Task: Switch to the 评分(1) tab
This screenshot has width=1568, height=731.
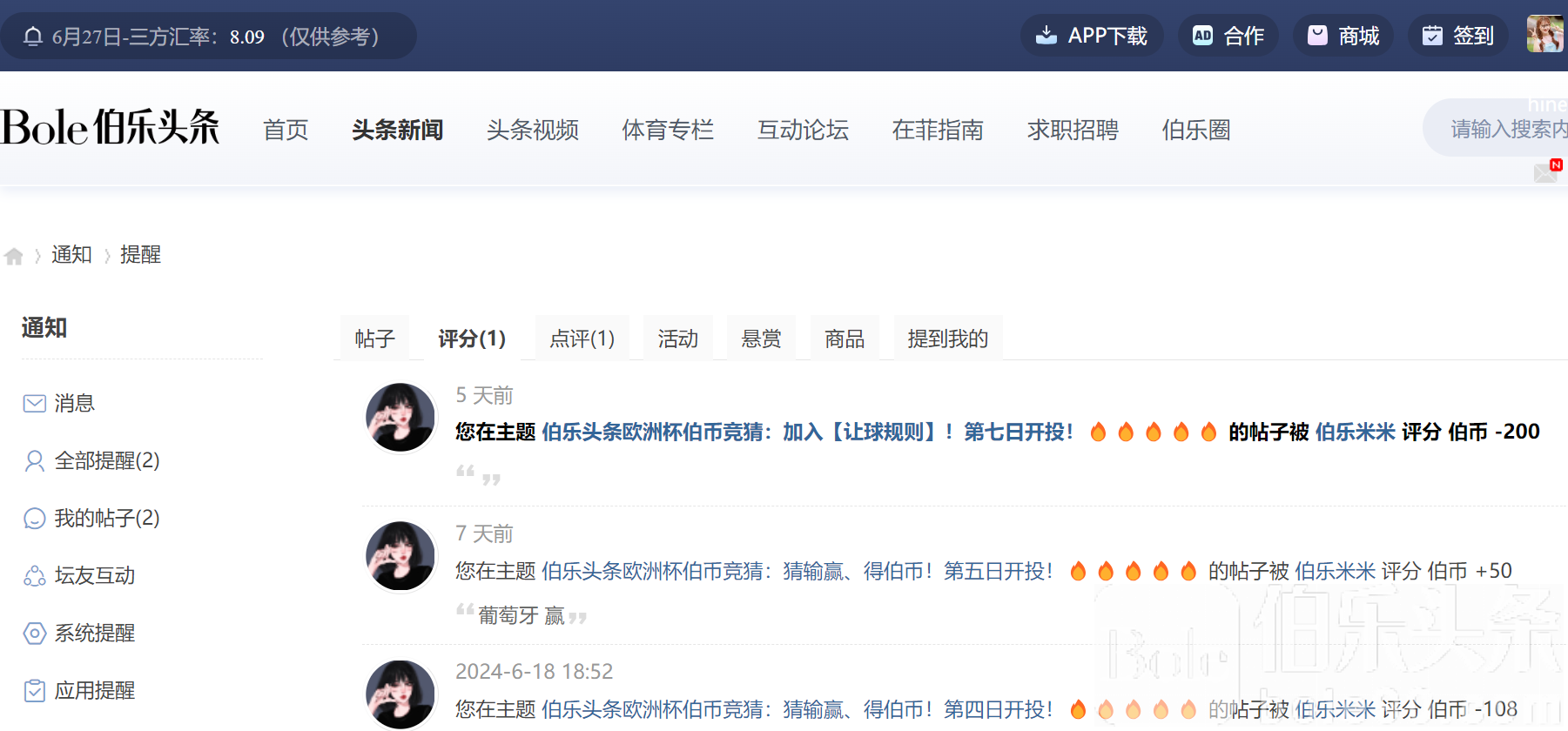Action: point(472,338)
